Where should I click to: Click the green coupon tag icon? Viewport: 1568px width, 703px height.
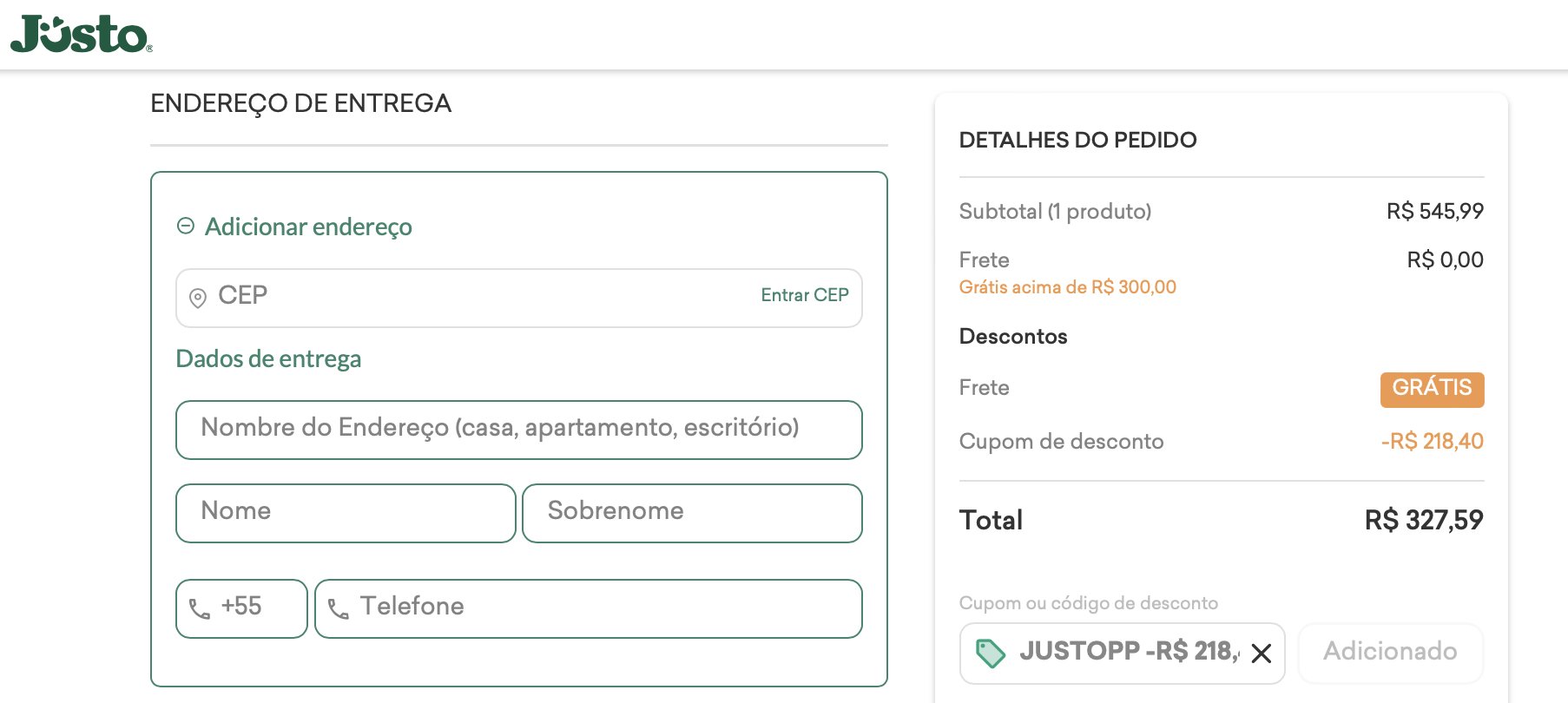(x=991, y=653)
